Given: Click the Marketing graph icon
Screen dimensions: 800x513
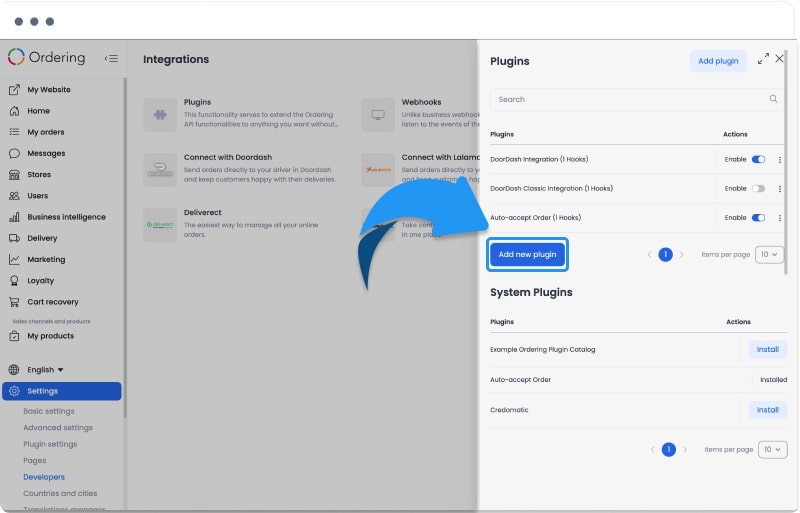Looking at the screenshot, I should pyautogui.click(x=14, y=259).
